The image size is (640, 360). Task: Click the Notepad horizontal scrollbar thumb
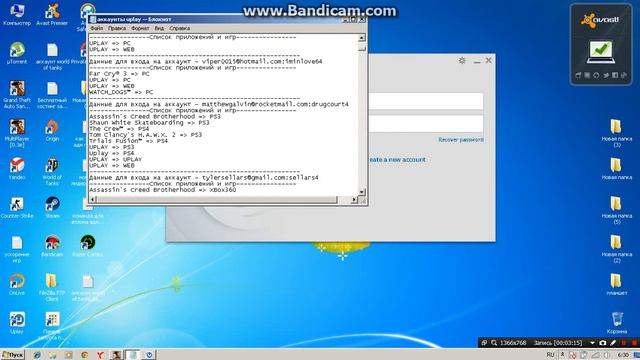(217, 200)
